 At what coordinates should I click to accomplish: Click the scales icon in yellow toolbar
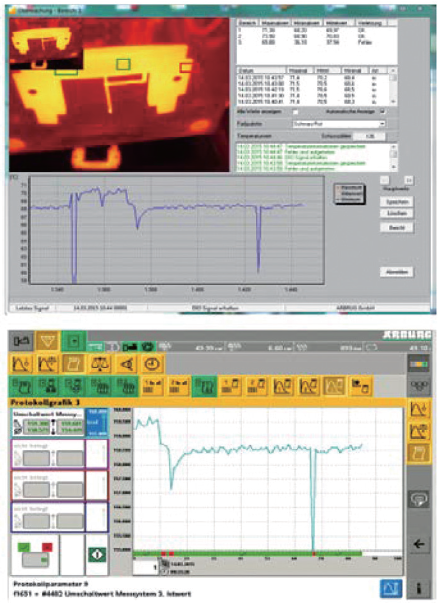point(100,364)
